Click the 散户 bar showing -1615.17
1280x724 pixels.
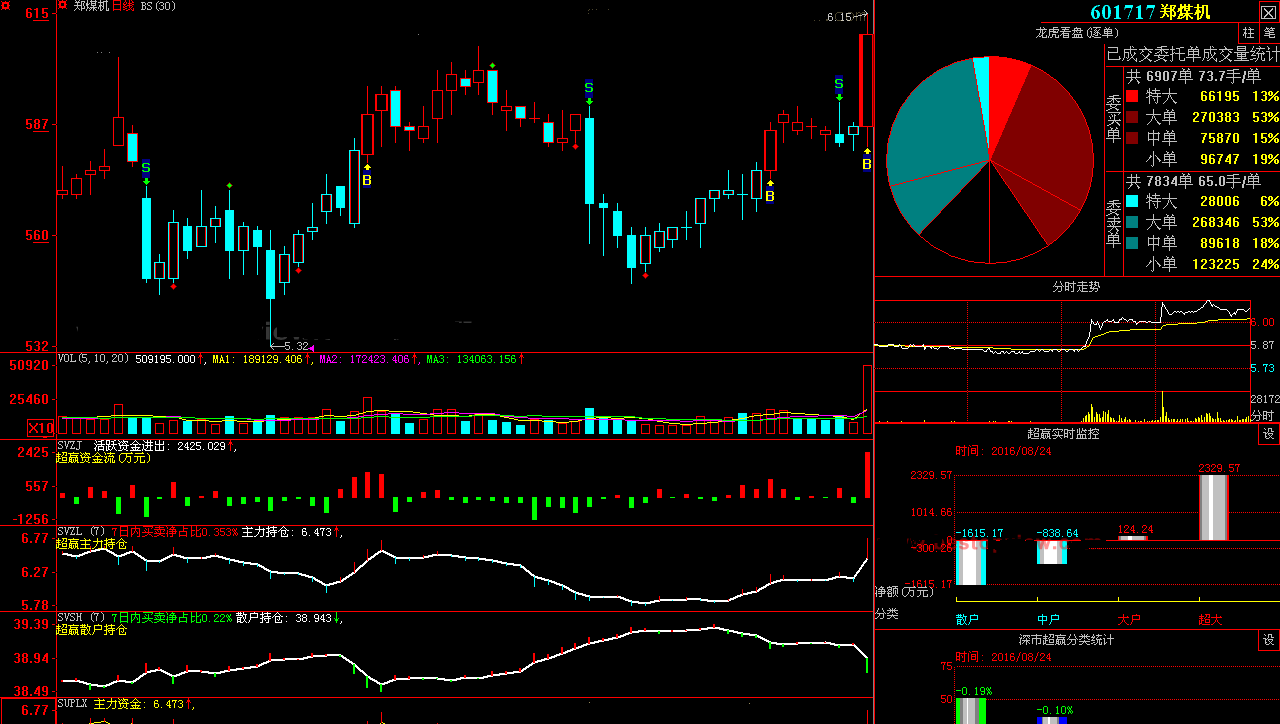971,562
